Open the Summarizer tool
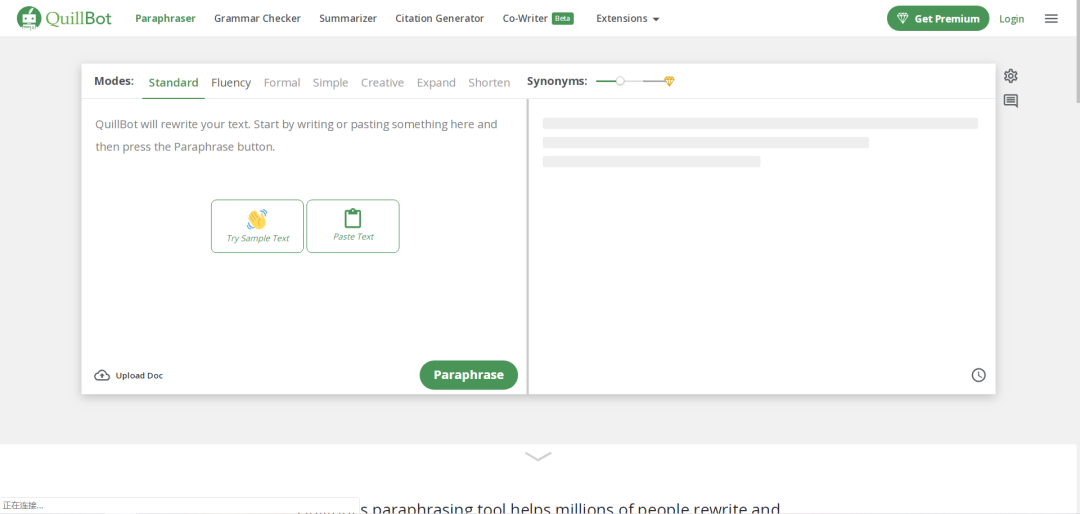Viewport: 1080px width, 514px height. pos(348,19)
